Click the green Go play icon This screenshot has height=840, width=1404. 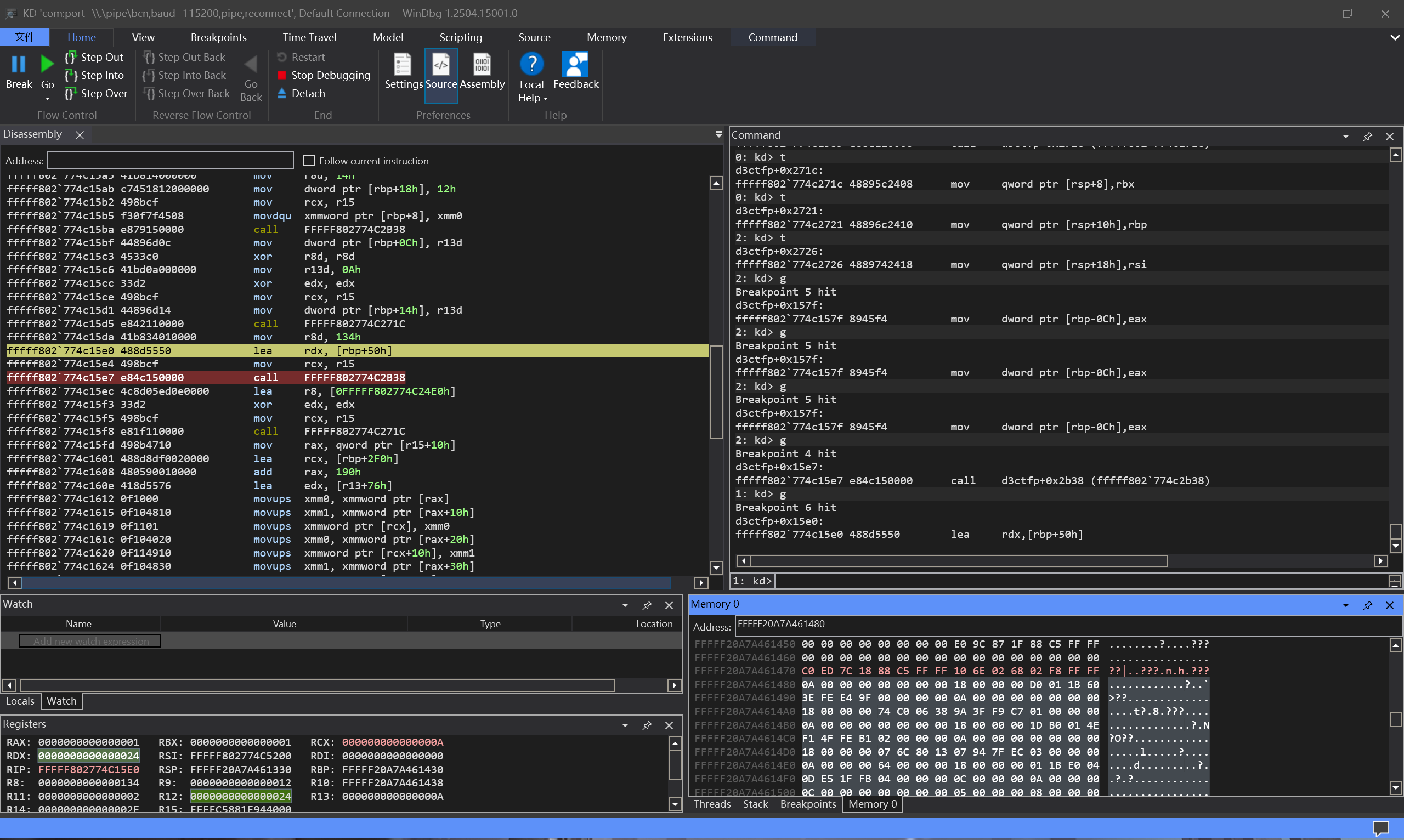[x=47, y=64]
